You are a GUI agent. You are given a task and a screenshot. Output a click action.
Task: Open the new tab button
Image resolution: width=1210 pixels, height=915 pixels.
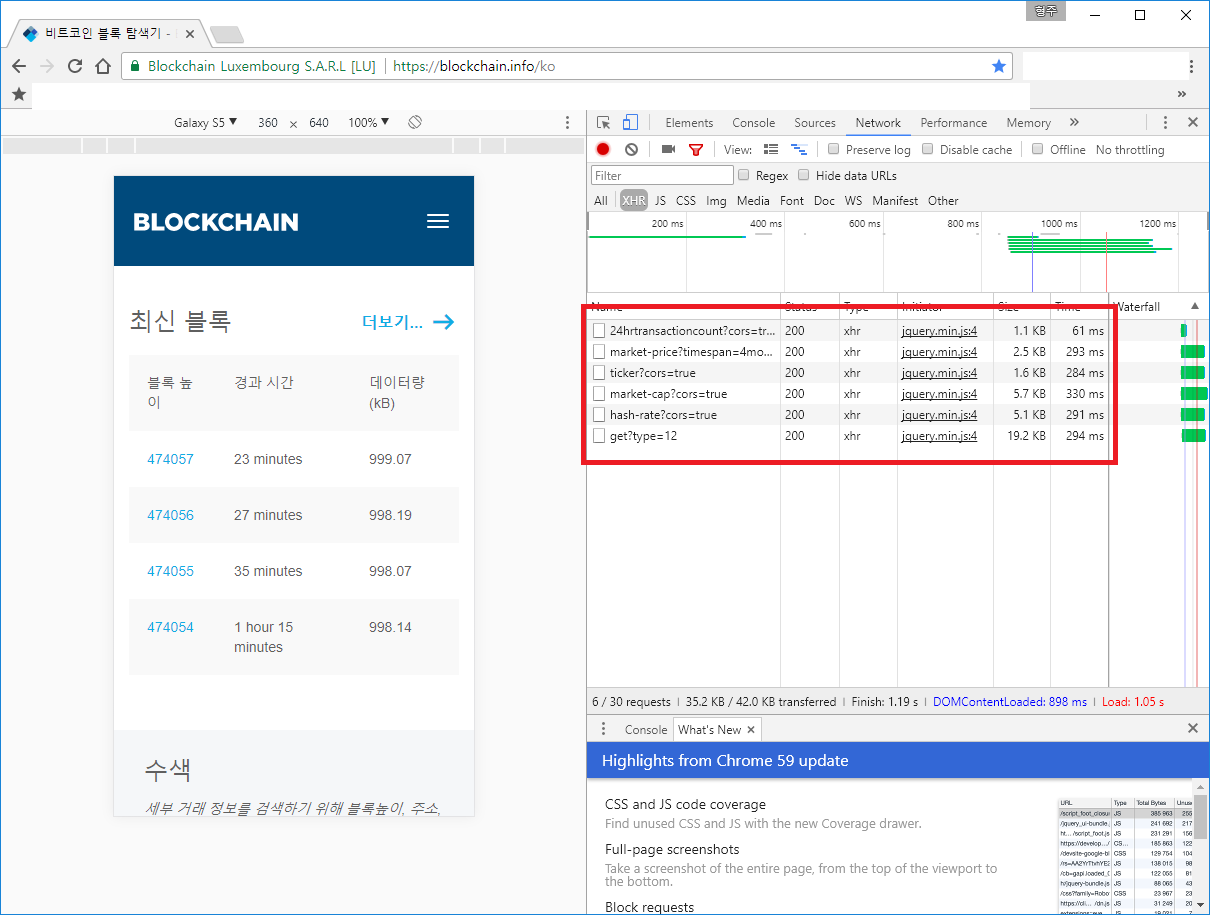click(227, 34)
